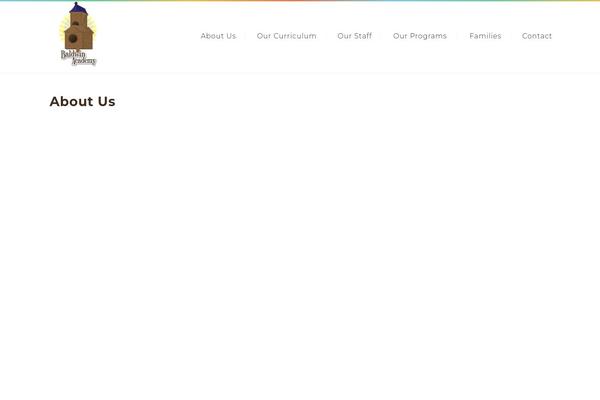Click the About Us page heading

(x=82, y=101)
